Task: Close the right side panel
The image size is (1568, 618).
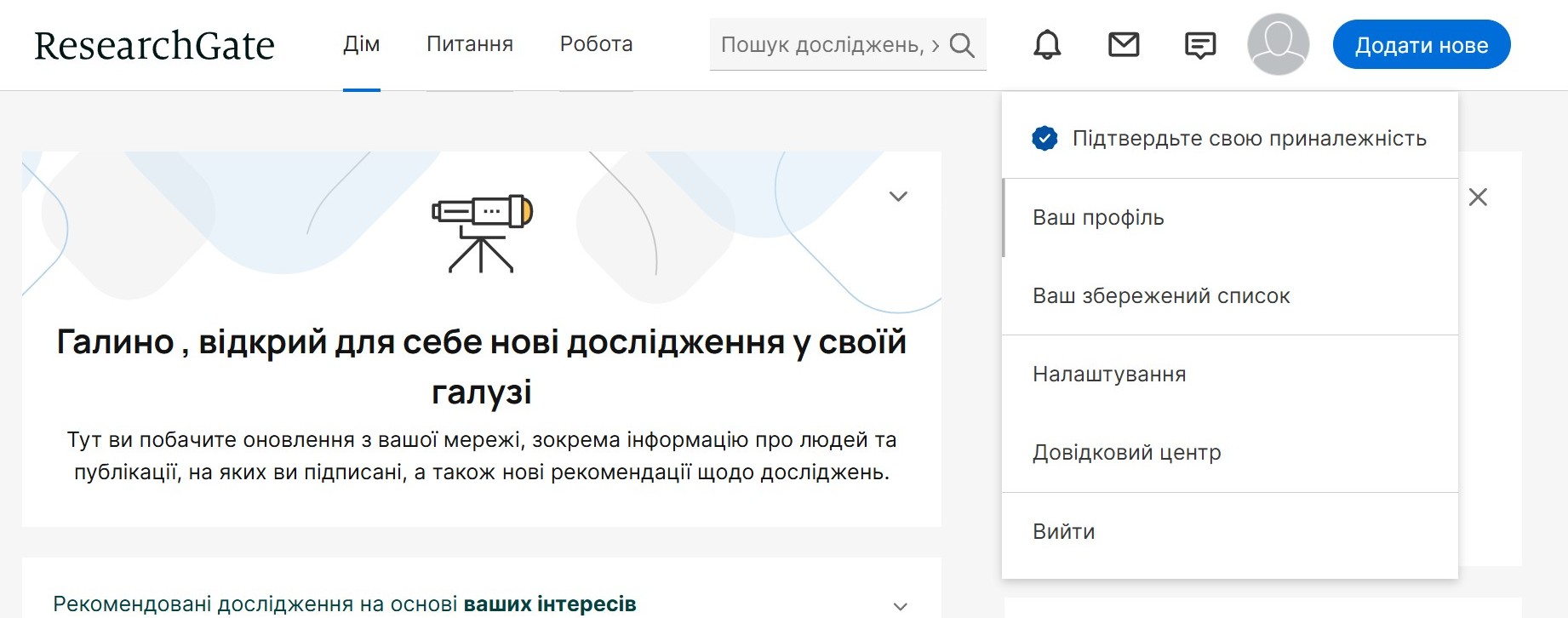Action: 1478,197
